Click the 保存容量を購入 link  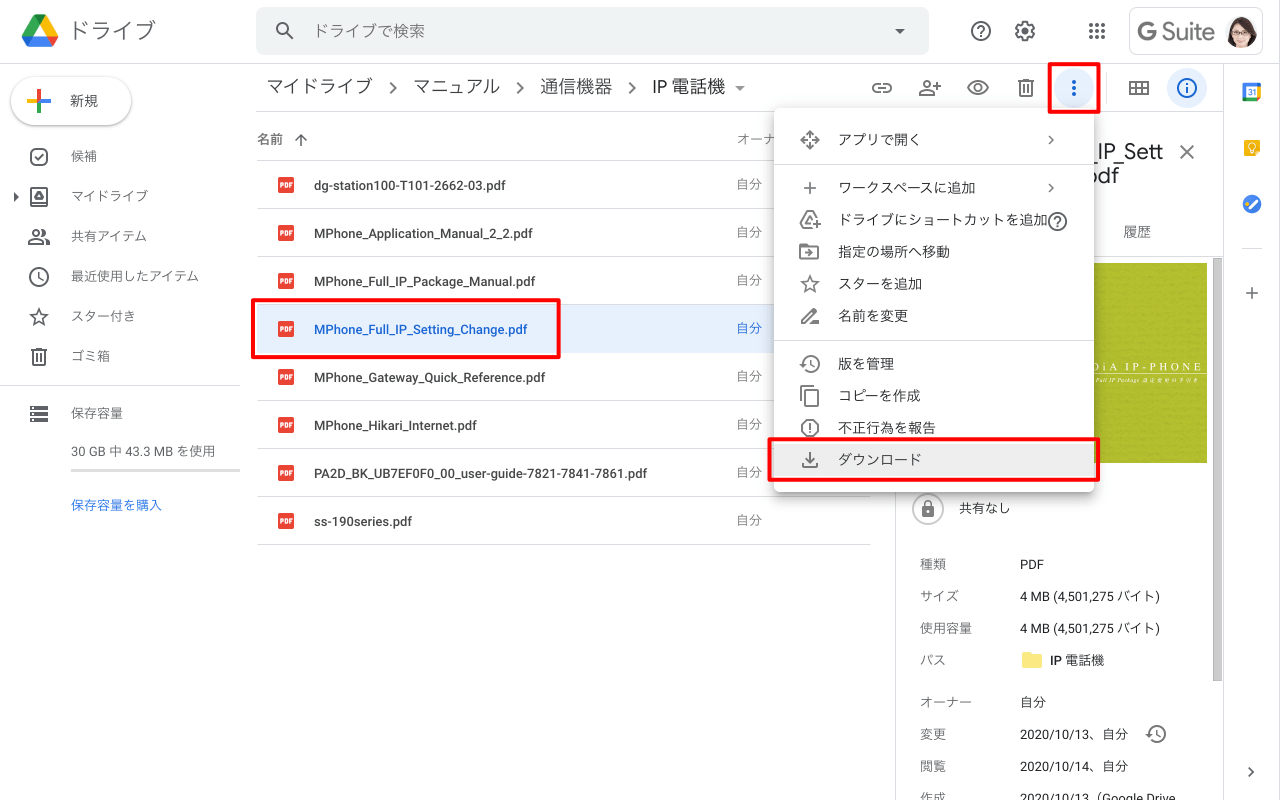point(116,505)
